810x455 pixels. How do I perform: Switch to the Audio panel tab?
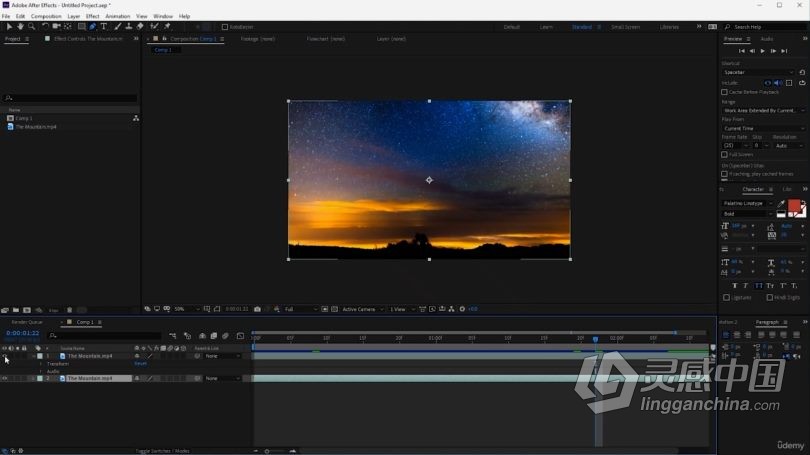pyautogui.click(x=767, y=39)
